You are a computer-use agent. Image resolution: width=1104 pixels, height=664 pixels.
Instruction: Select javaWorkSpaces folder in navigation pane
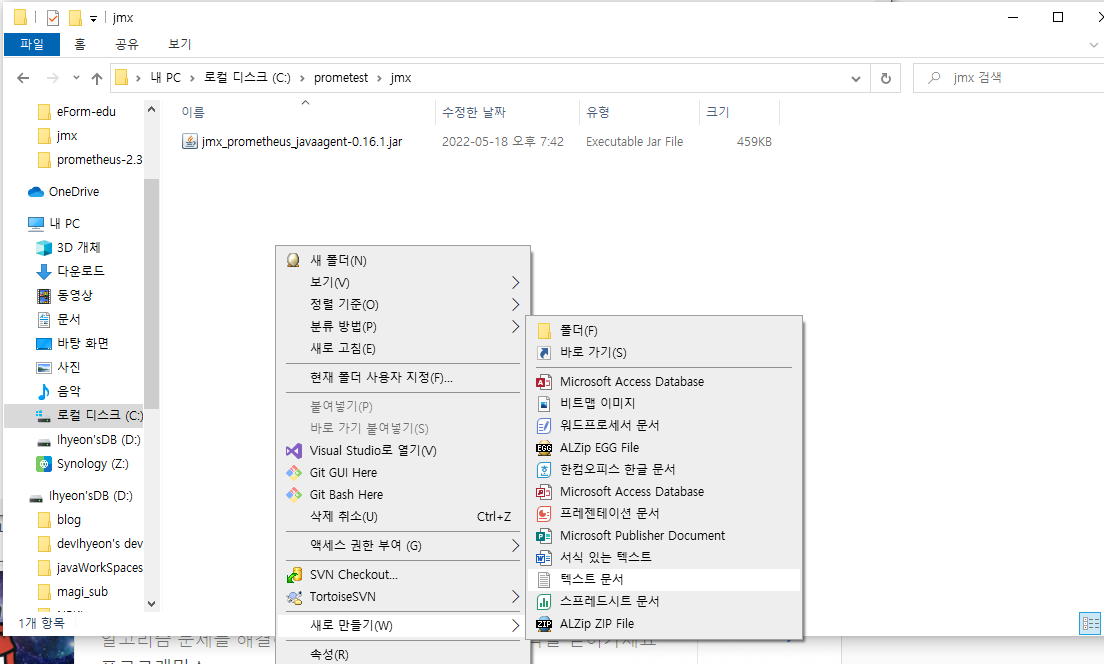[99, 568]
